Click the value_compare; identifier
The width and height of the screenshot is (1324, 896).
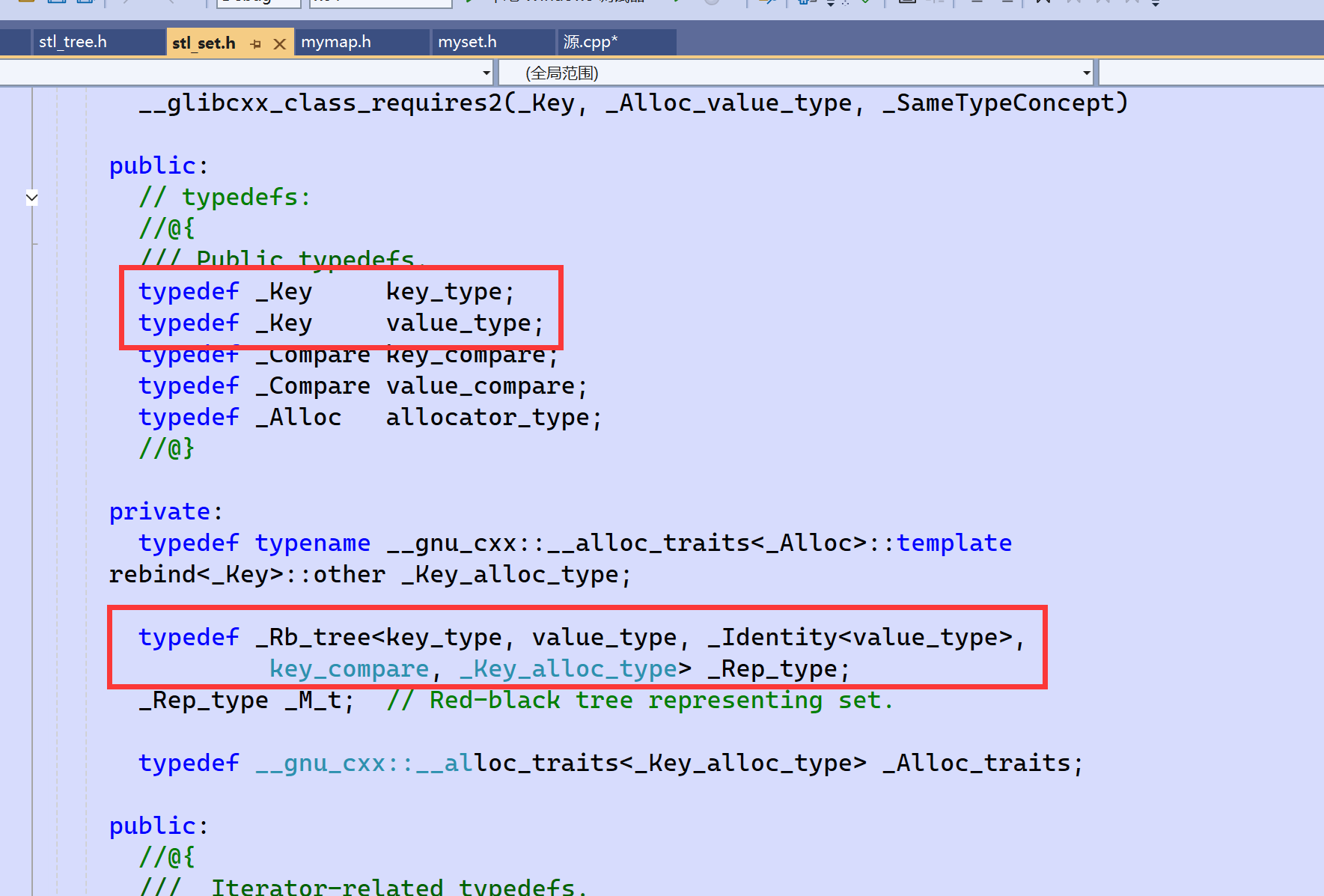click(487, 385)
